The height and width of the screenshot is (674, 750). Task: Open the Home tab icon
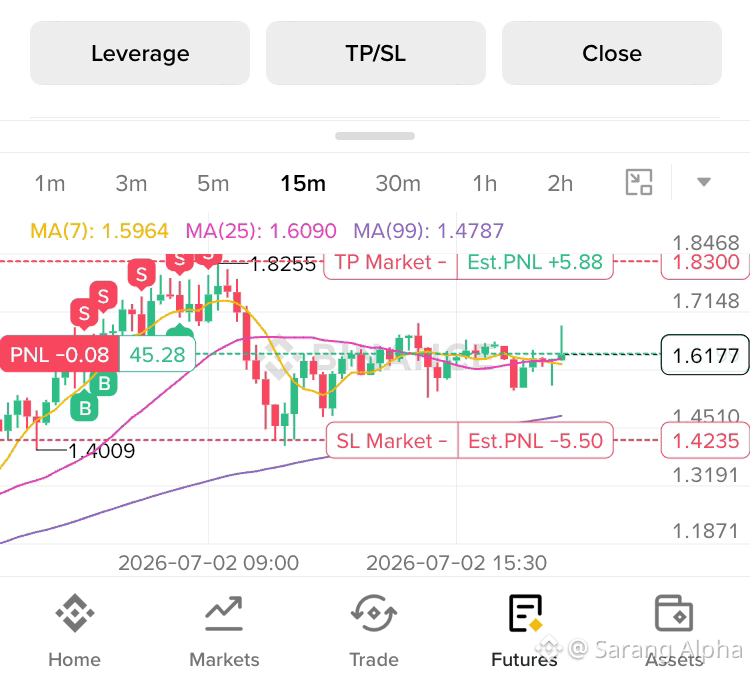click(x=75, y=613)
